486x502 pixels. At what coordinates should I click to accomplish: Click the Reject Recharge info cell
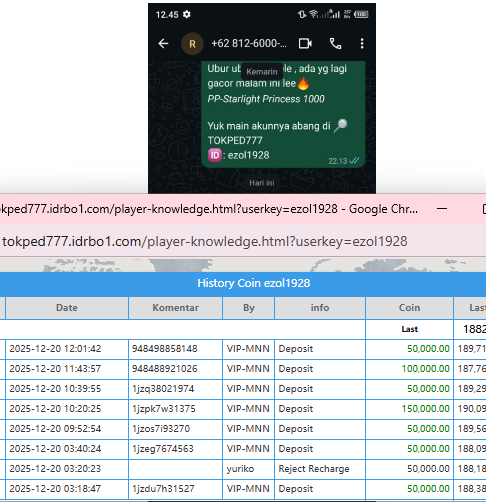(x=314, y=469)
